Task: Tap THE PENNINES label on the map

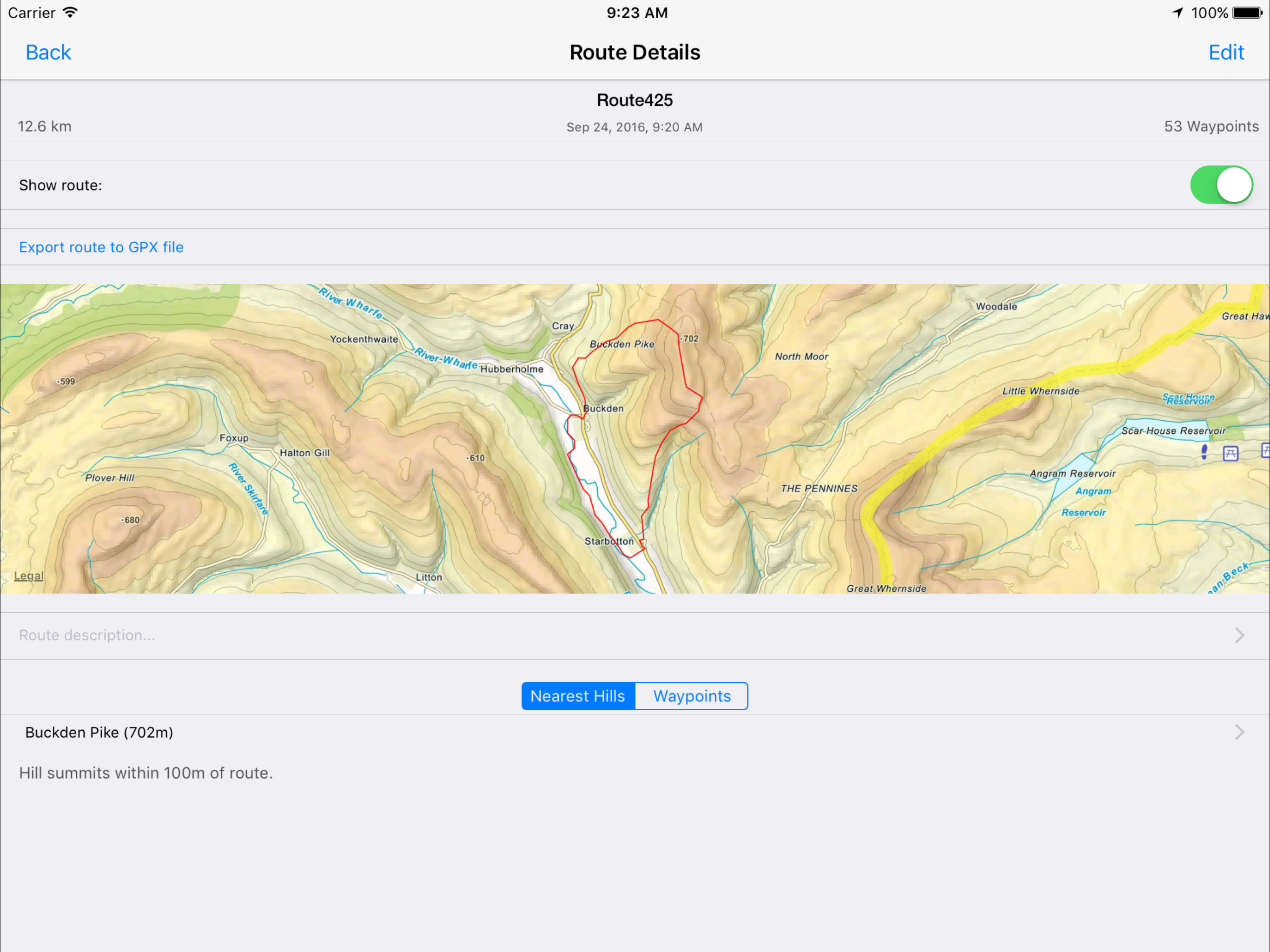Action: pos(819,488)
